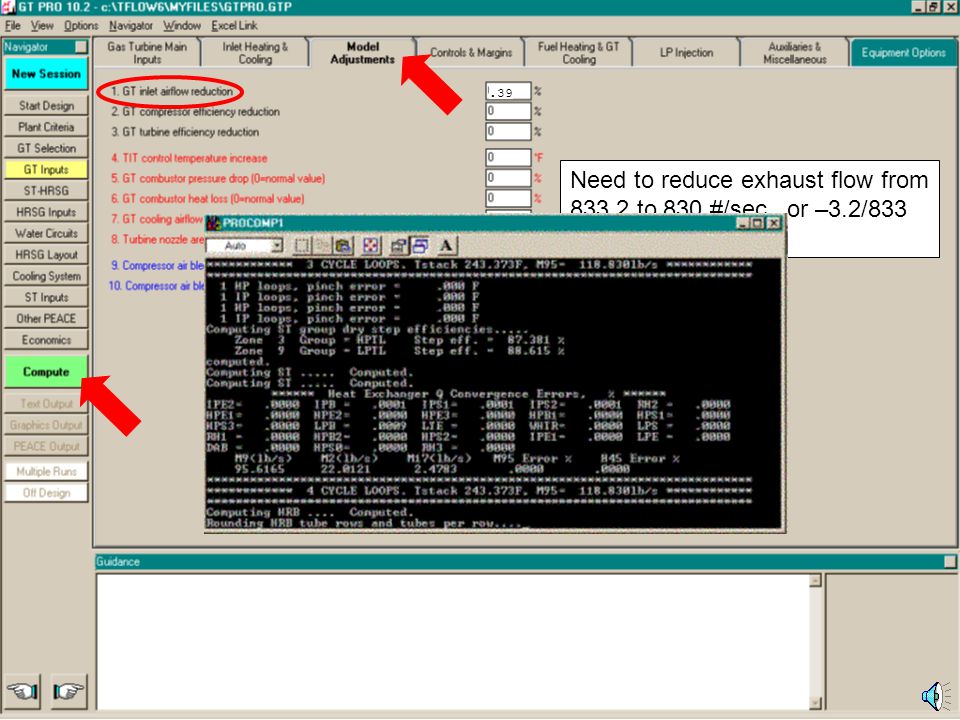The width and height of the screenshot is (960, 720).
Task: Open the Equipment Options tab
Action: [904, 53]
